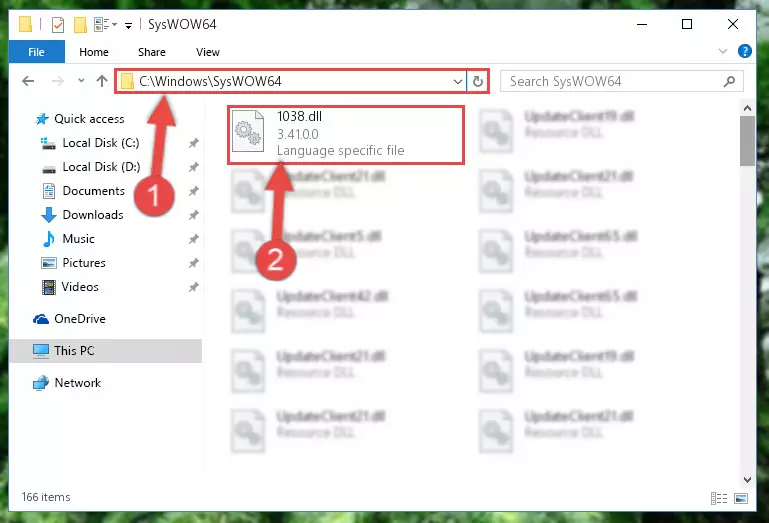
Task: Switch to large icons view in status bar
Action: pos(741,498)
